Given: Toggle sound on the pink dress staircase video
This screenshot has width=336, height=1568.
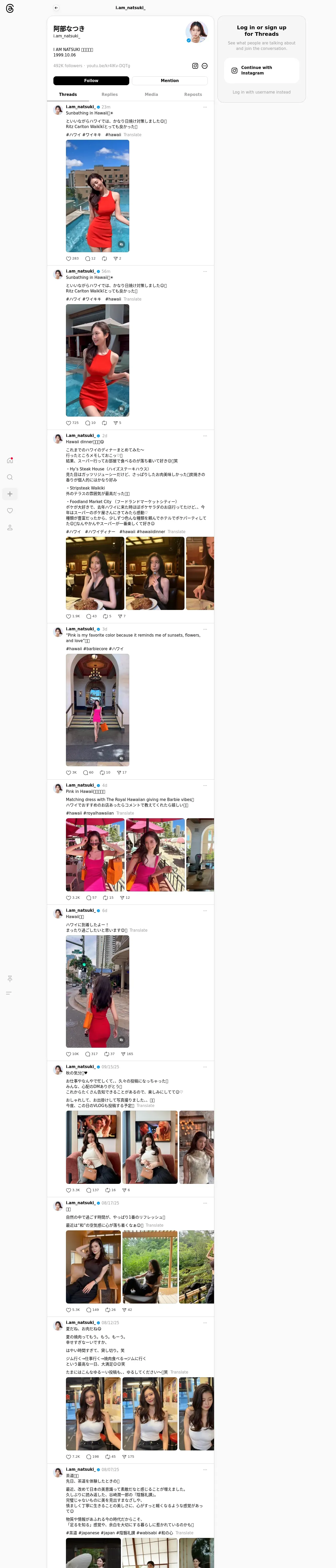Looking at the screenshot, I should (x=121, y=758).
